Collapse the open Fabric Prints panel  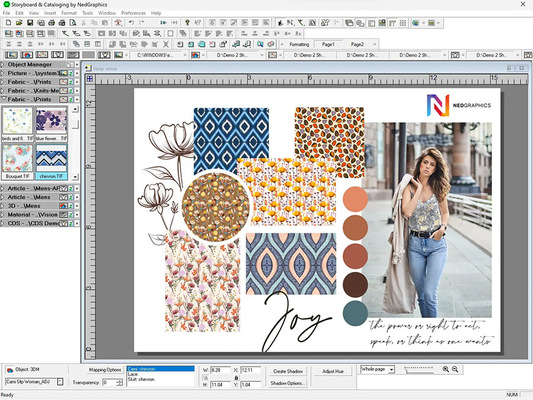[3, 99]
